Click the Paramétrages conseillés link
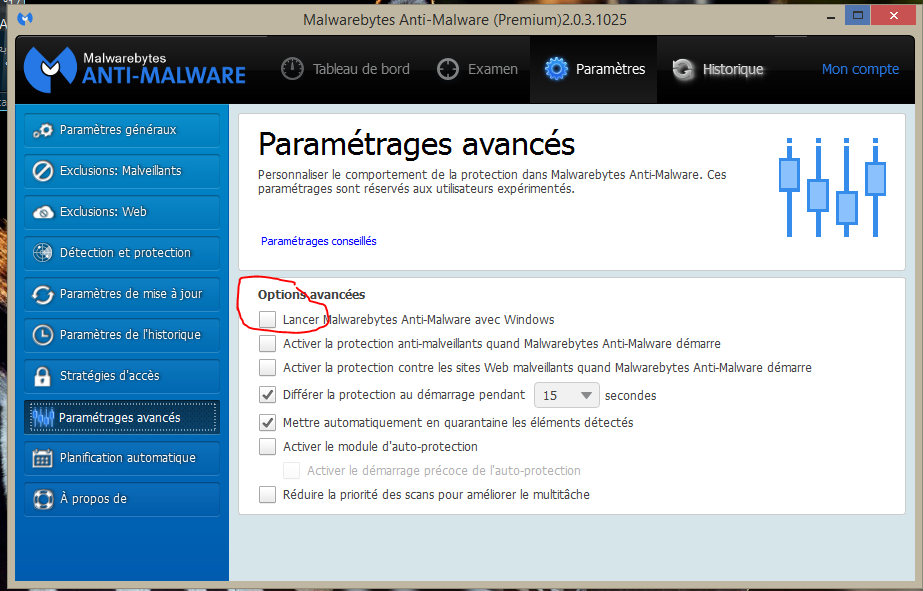Image resolution: width=923 pixels, height=591 pixels. [x=318, y=241]
